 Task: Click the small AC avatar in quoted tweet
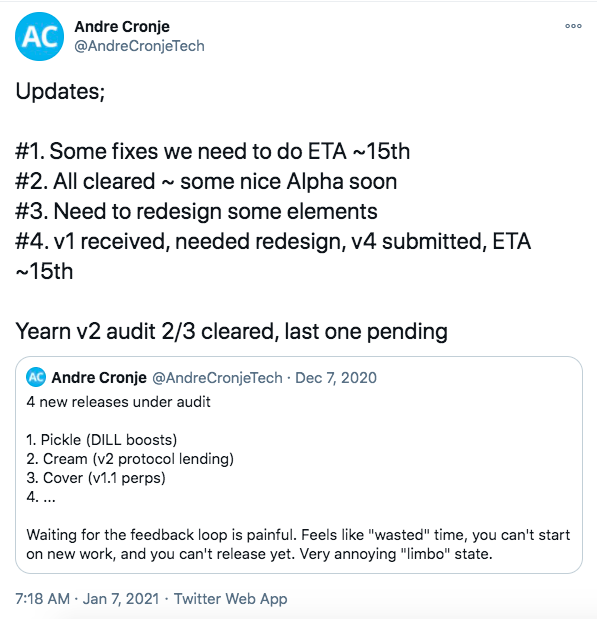pos(36,377)
